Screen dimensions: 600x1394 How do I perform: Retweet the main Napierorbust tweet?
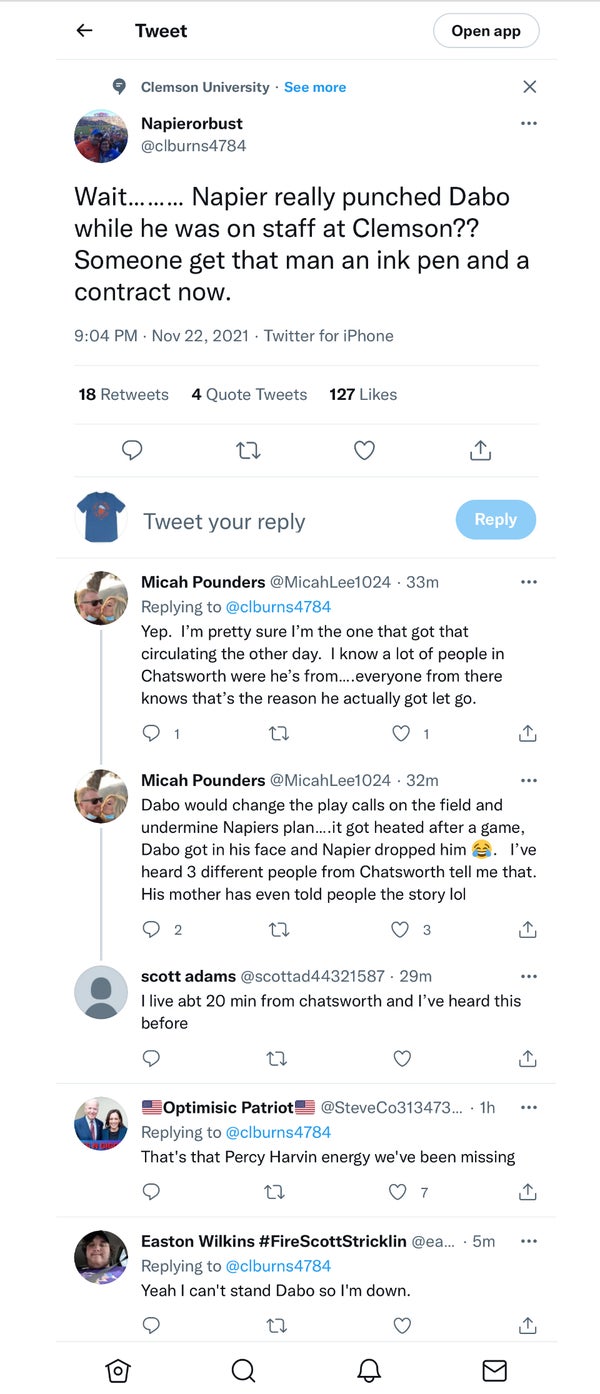point(248,451)
